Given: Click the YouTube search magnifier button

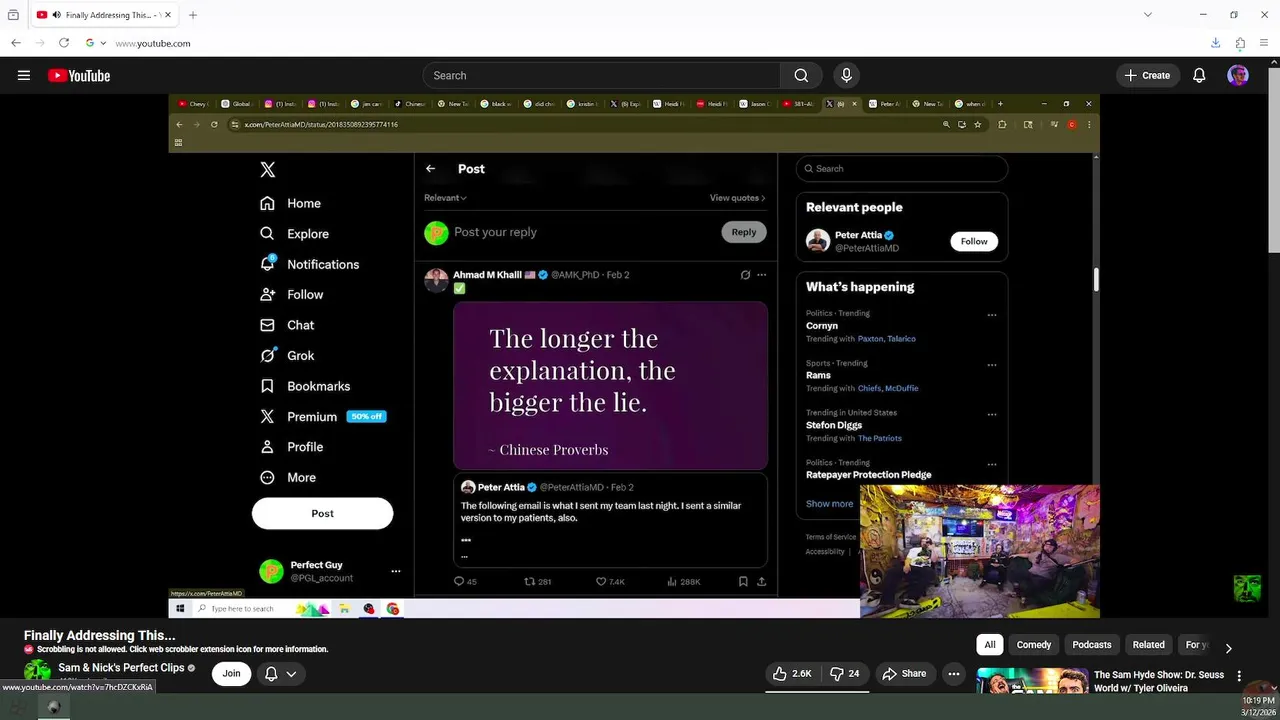Looking at the screenshot, I should [801, 76].
